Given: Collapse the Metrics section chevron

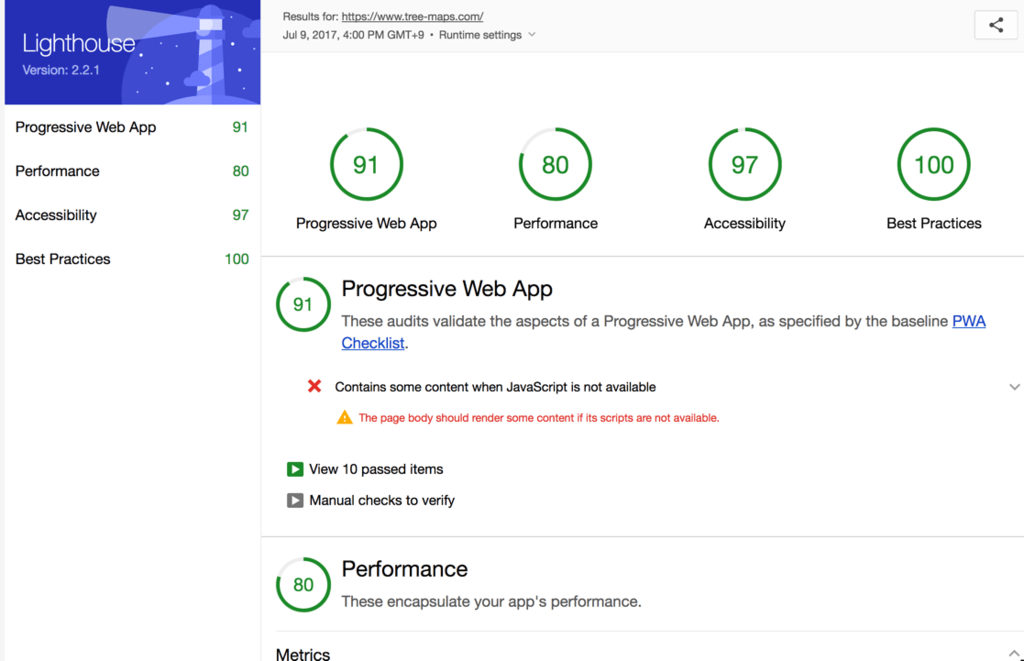Looking at the screenshot, I should point(1014,653).
